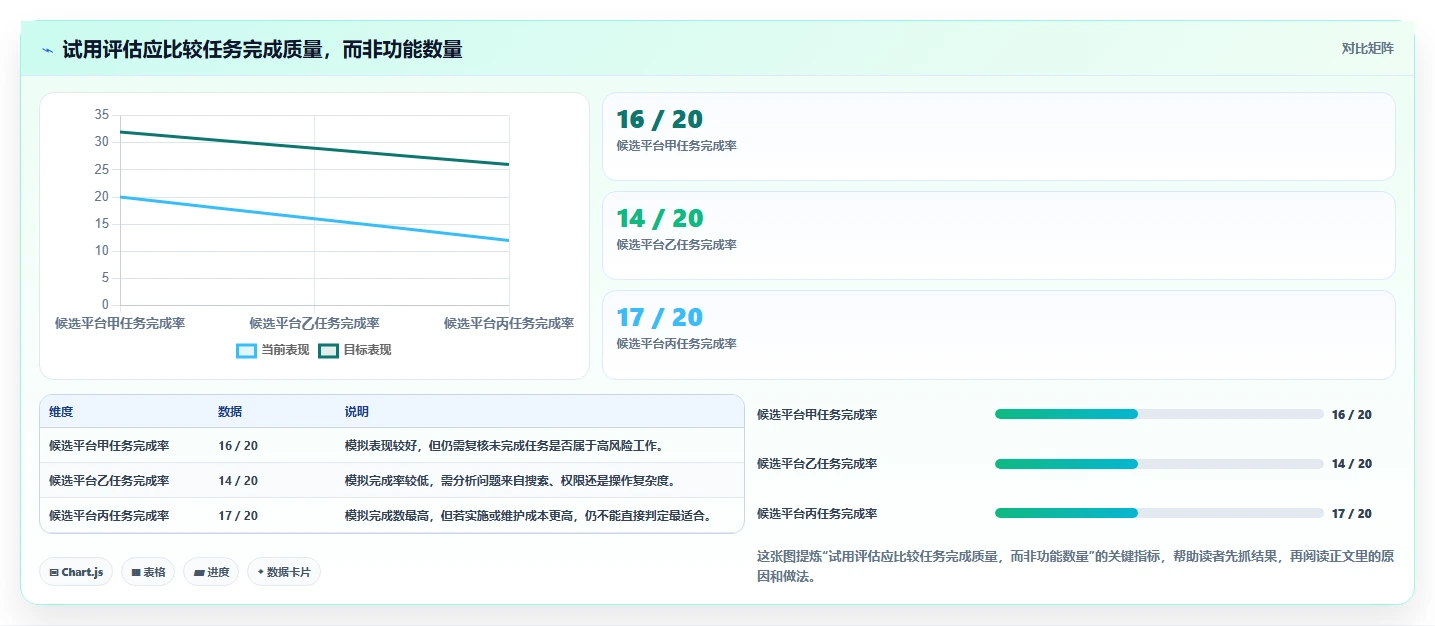Screen dimensions: 1435x626
Task: Click the progress bar for 候选平台丙
Action: point(1159,513)
